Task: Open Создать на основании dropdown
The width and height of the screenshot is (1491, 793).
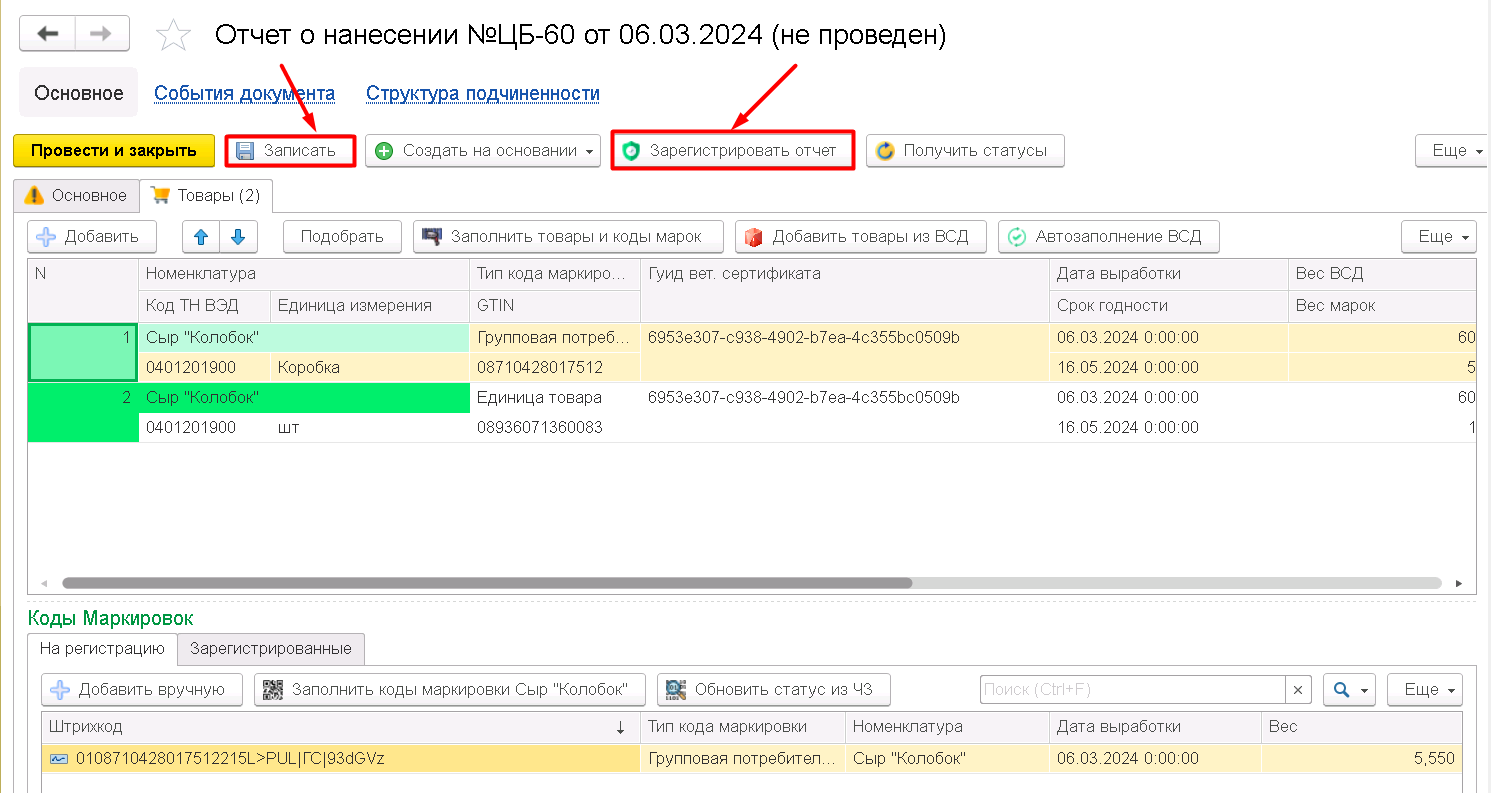Action: point(482,151)
